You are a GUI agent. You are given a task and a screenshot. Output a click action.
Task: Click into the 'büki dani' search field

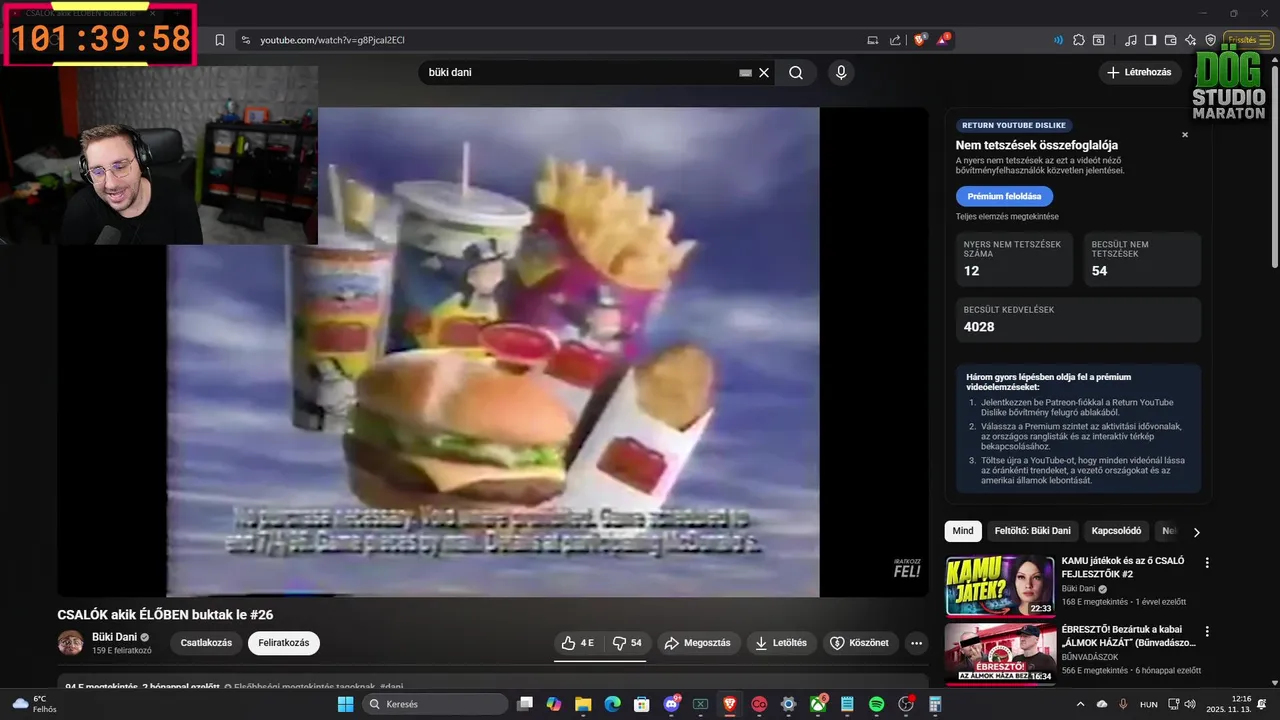tap(580, 73)
